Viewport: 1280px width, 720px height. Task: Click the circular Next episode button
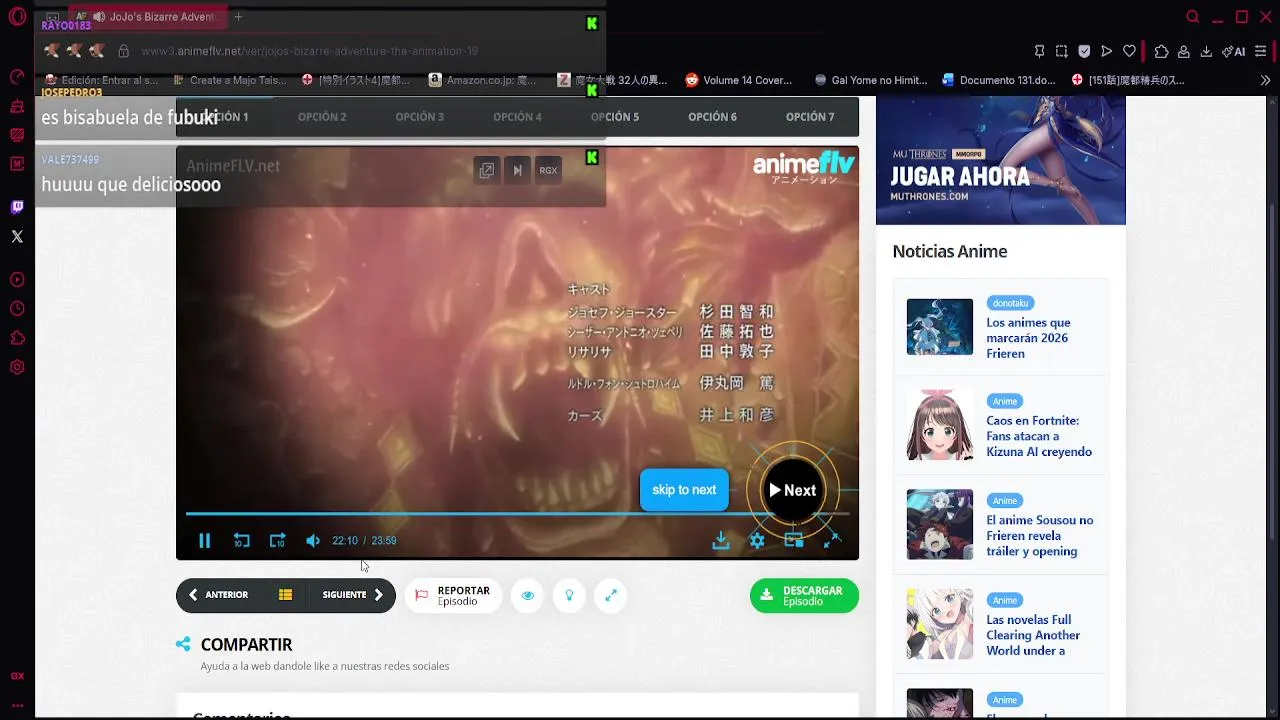tap(792, 490)
